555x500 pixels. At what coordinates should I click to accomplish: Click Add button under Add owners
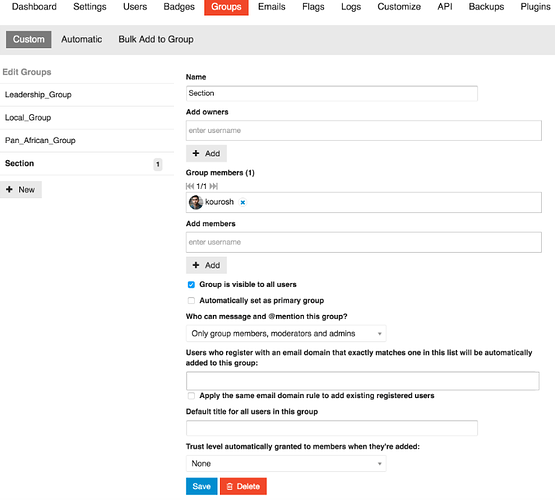(206, 154)
